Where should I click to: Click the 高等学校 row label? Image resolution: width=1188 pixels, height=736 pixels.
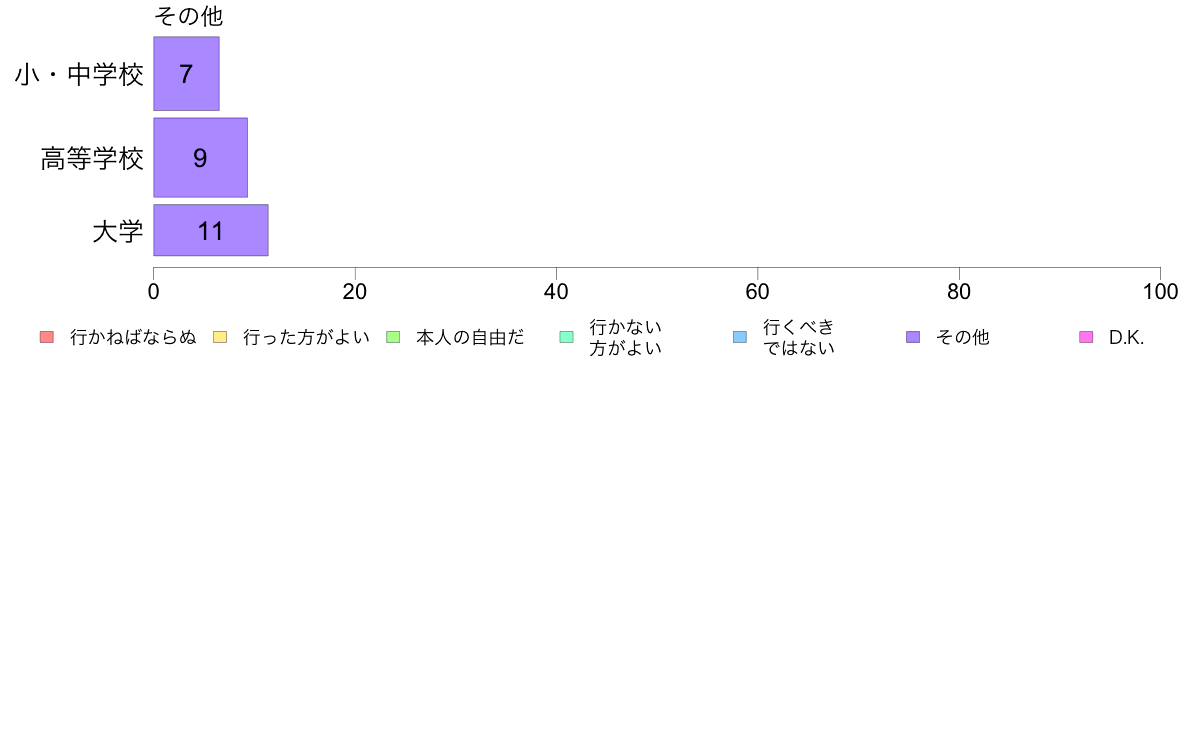point(92,158)
